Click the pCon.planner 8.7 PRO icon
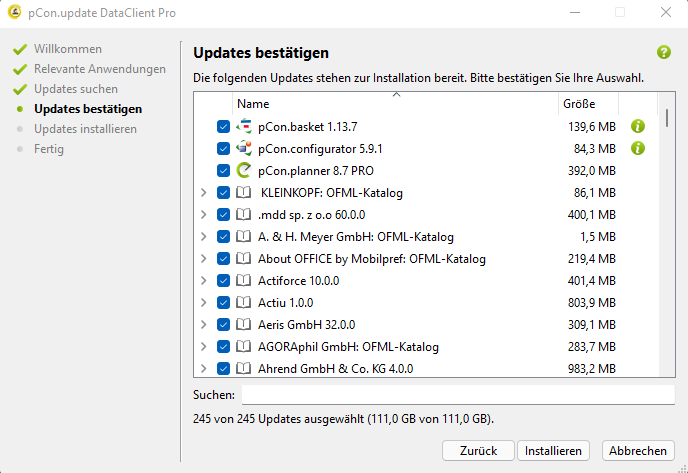688x473 pixels. 244,170
